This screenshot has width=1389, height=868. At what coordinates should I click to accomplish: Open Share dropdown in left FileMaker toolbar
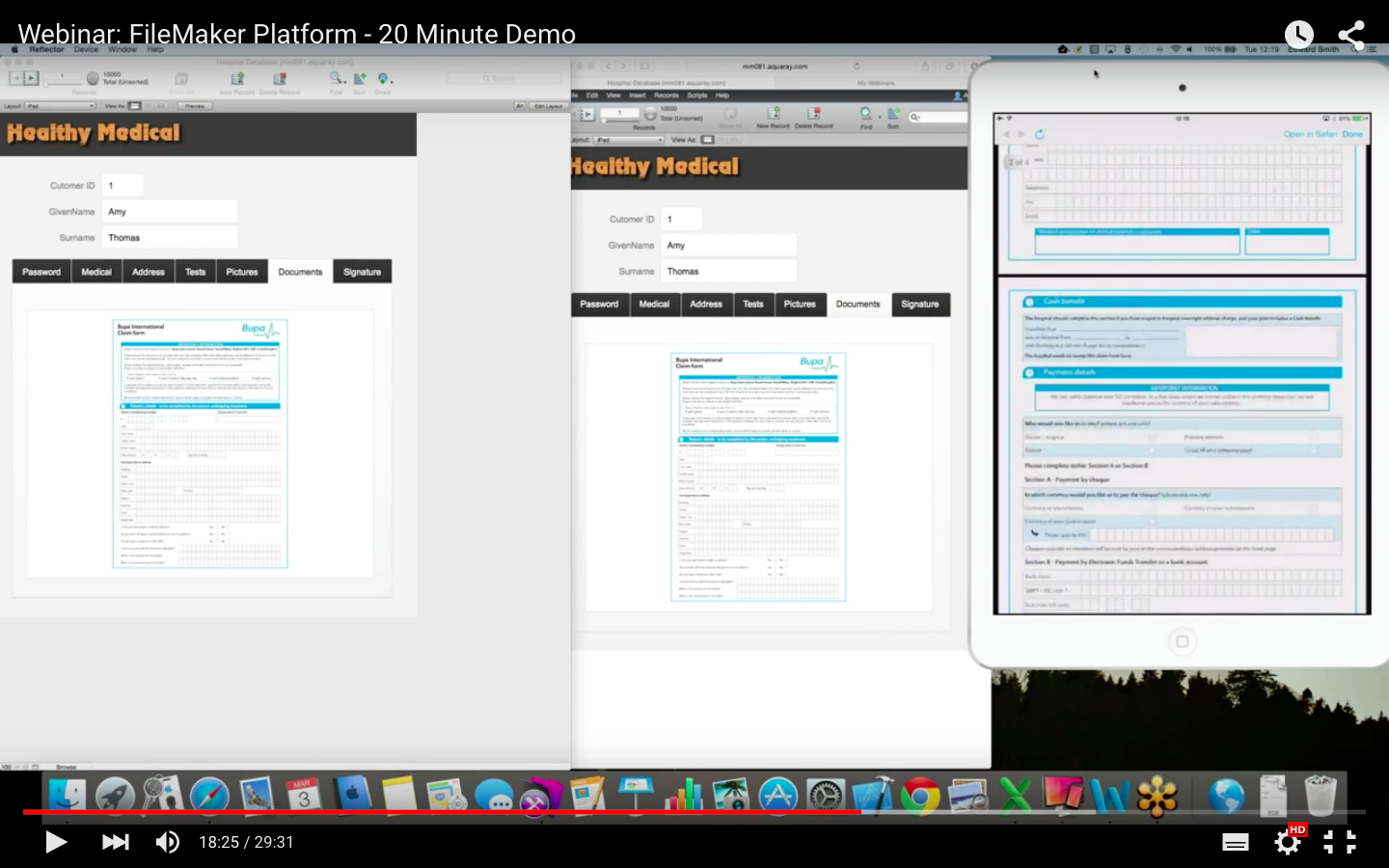click(x=384, y=79)
